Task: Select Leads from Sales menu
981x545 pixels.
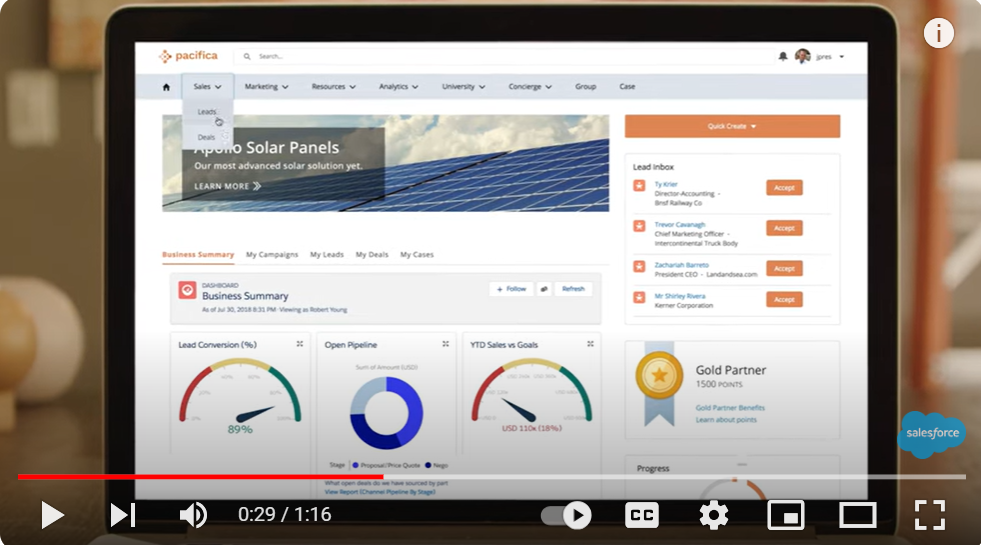Action: pos(207,112)
